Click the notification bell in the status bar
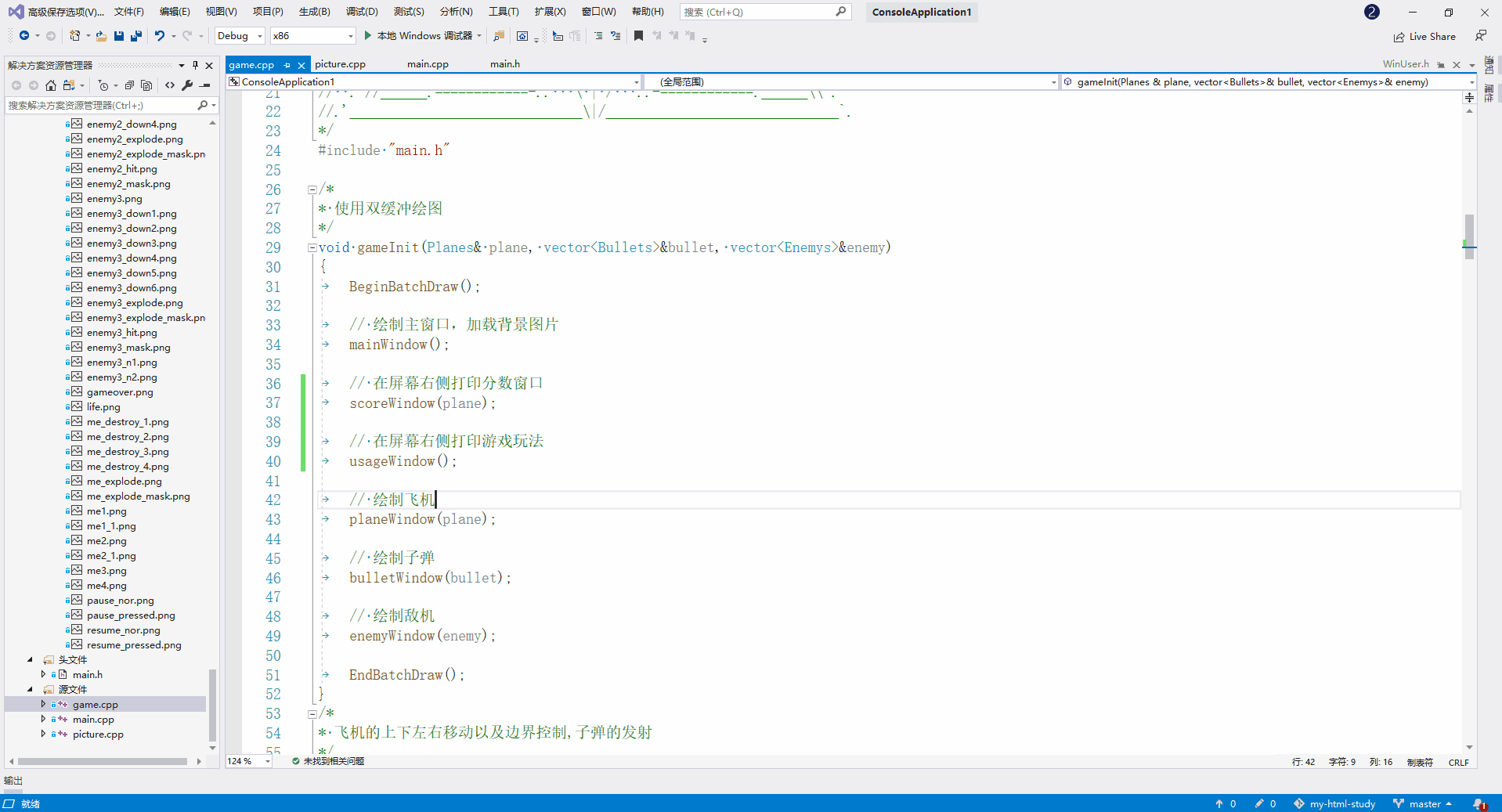Image resolution: width=1502 pixels, height=812 pixels. (1479, 804)
